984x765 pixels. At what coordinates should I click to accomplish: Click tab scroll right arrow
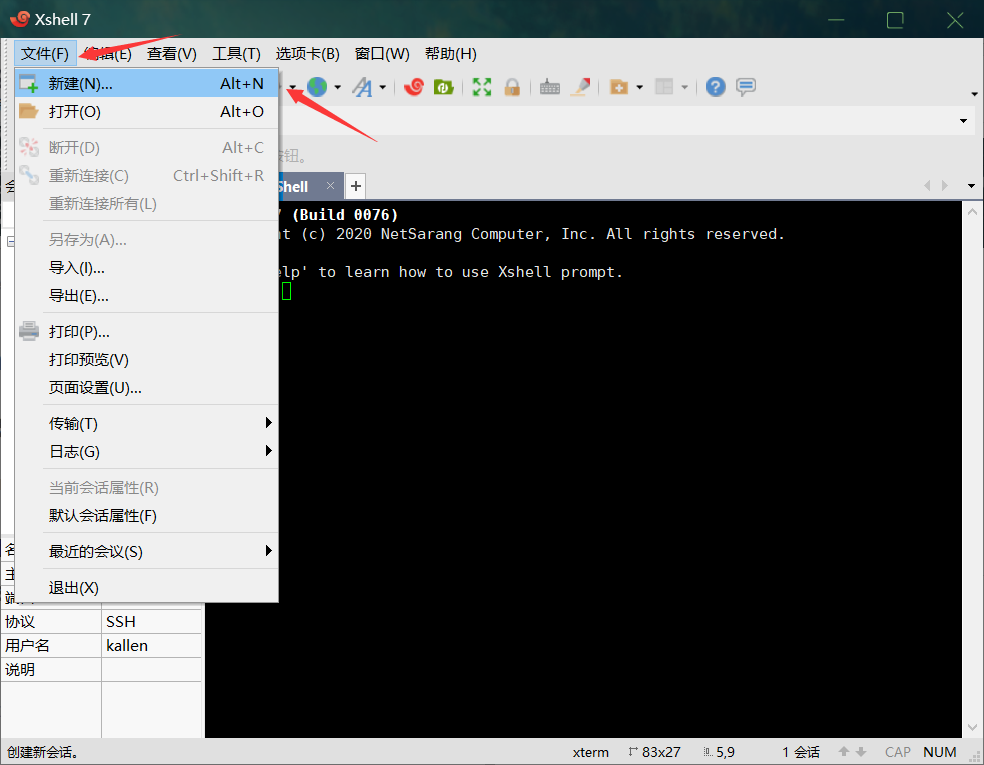click(944, 186)
